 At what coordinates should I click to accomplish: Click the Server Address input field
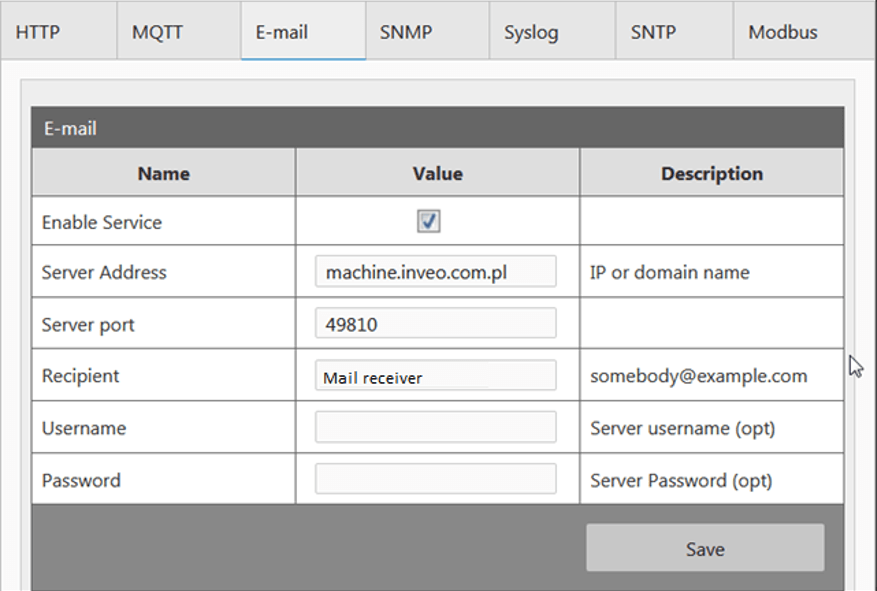(x=435, y=271)
